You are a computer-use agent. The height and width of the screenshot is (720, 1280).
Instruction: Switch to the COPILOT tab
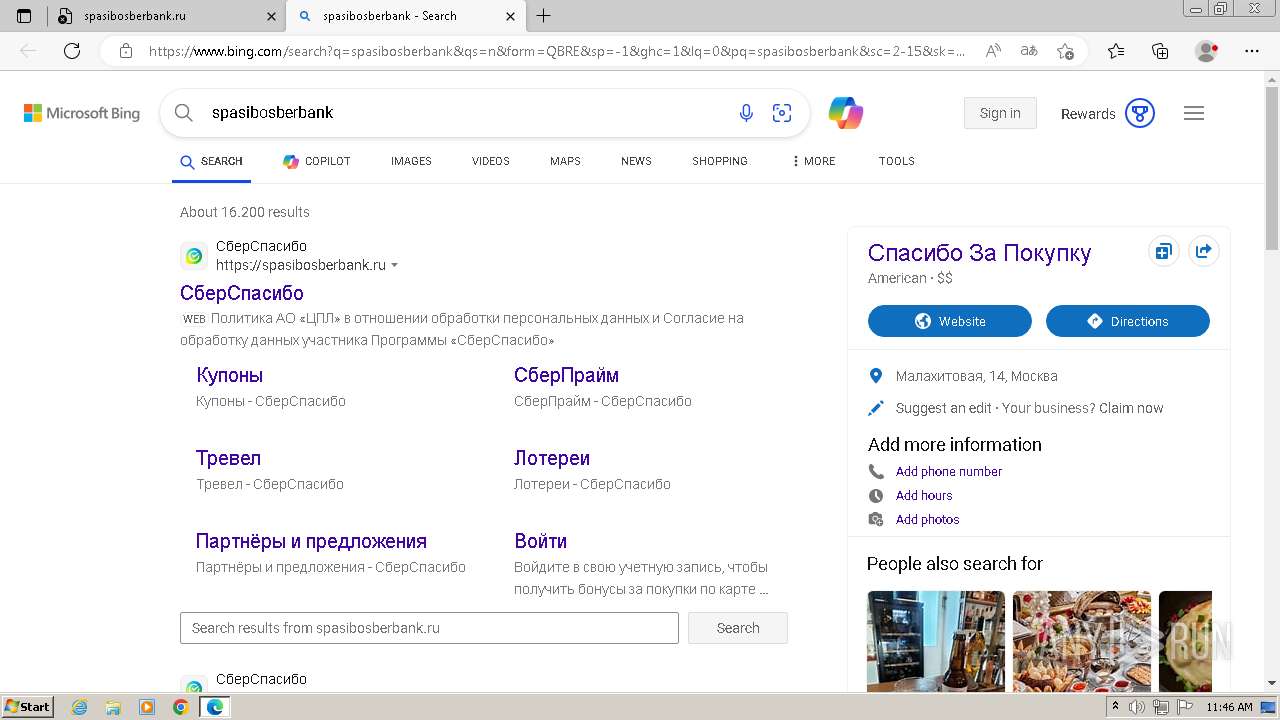pos(316,161)
